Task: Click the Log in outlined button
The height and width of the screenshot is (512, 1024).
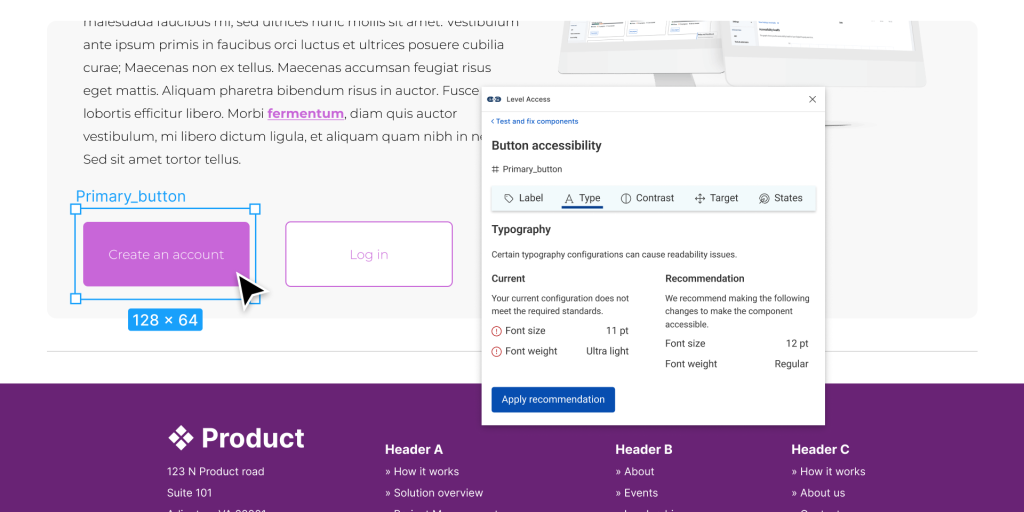Action: (x=369, y=254)
